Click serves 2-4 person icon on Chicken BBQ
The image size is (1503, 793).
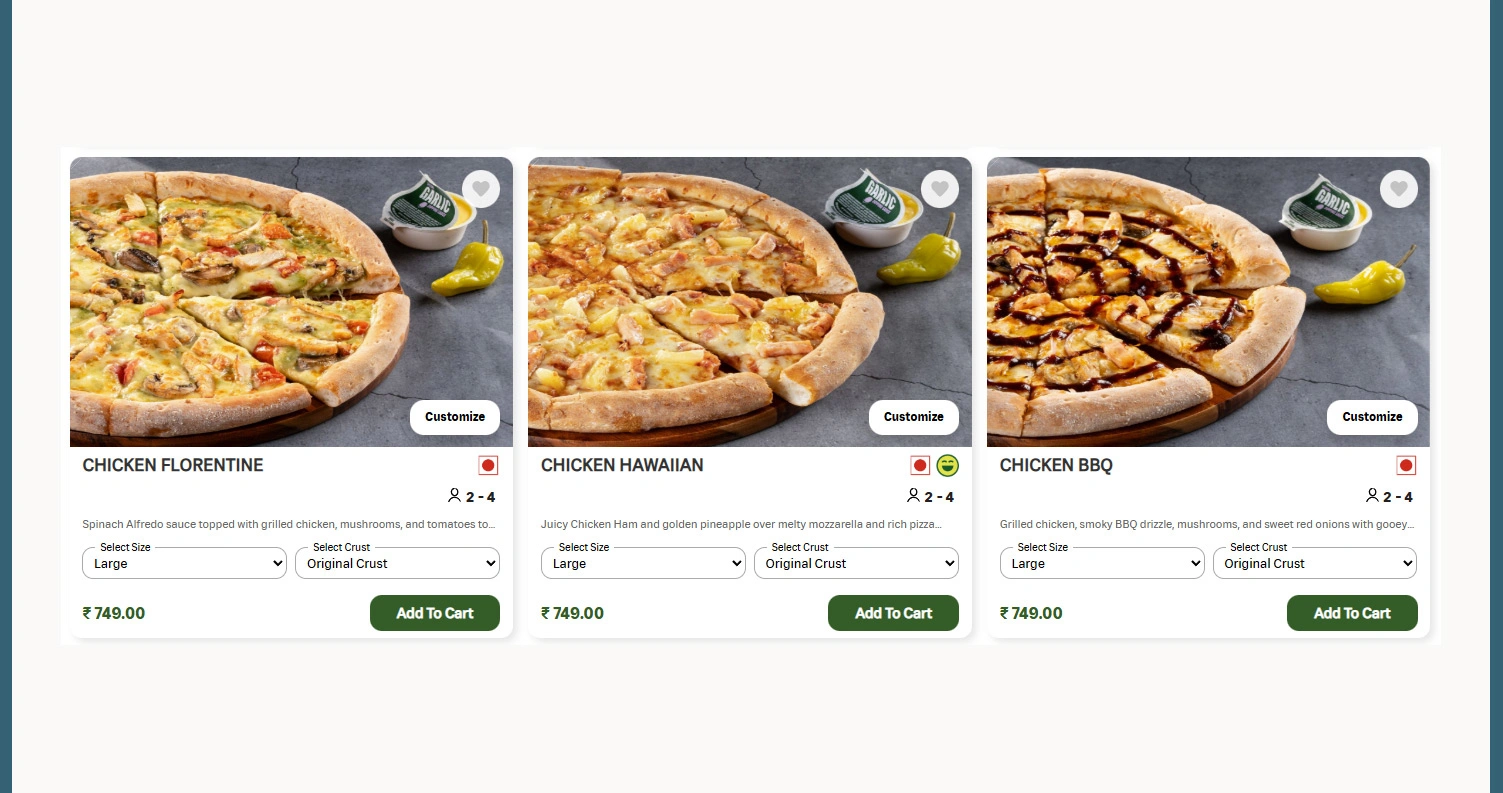tap(1372, 496)
